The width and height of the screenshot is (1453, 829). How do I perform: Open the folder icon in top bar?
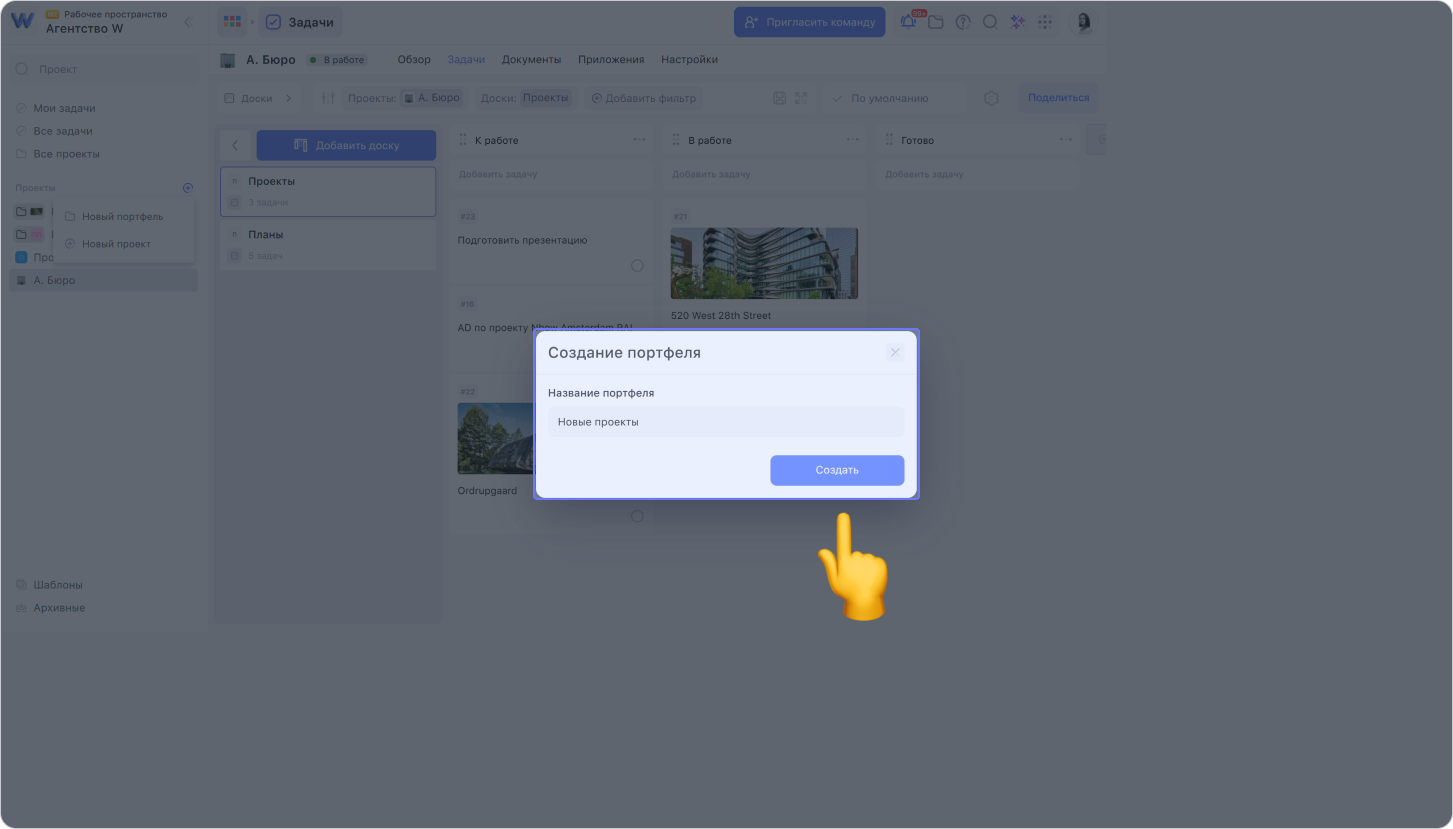point(936,22)
